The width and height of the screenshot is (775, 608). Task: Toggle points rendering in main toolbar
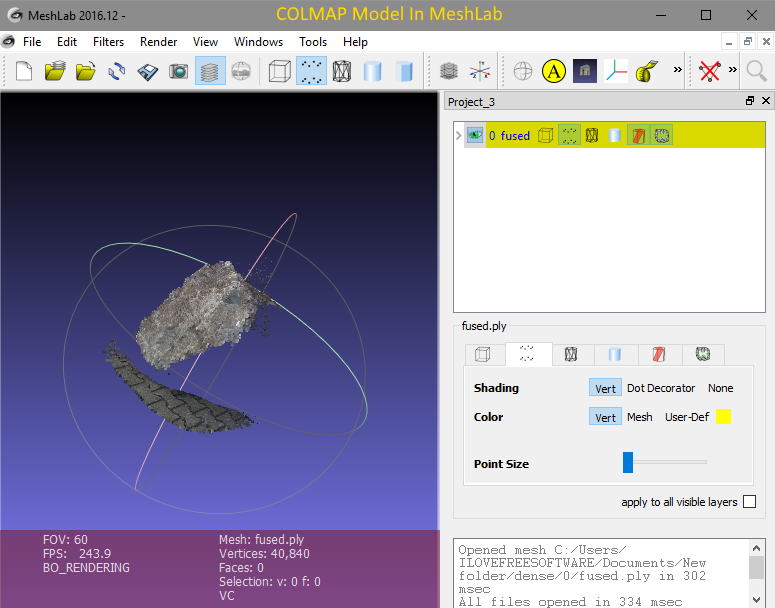coord(311,71)
